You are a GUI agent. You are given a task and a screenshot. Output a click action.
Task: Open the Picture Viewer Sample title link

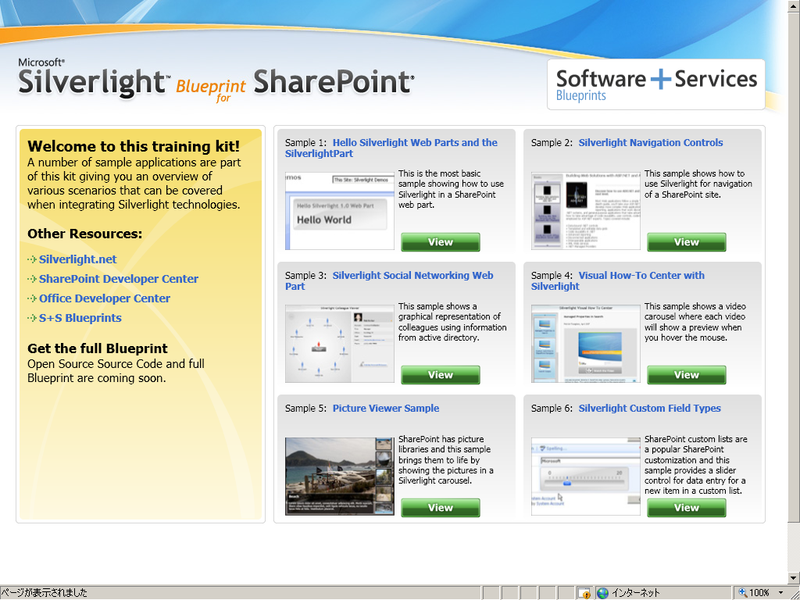point(386,408)
